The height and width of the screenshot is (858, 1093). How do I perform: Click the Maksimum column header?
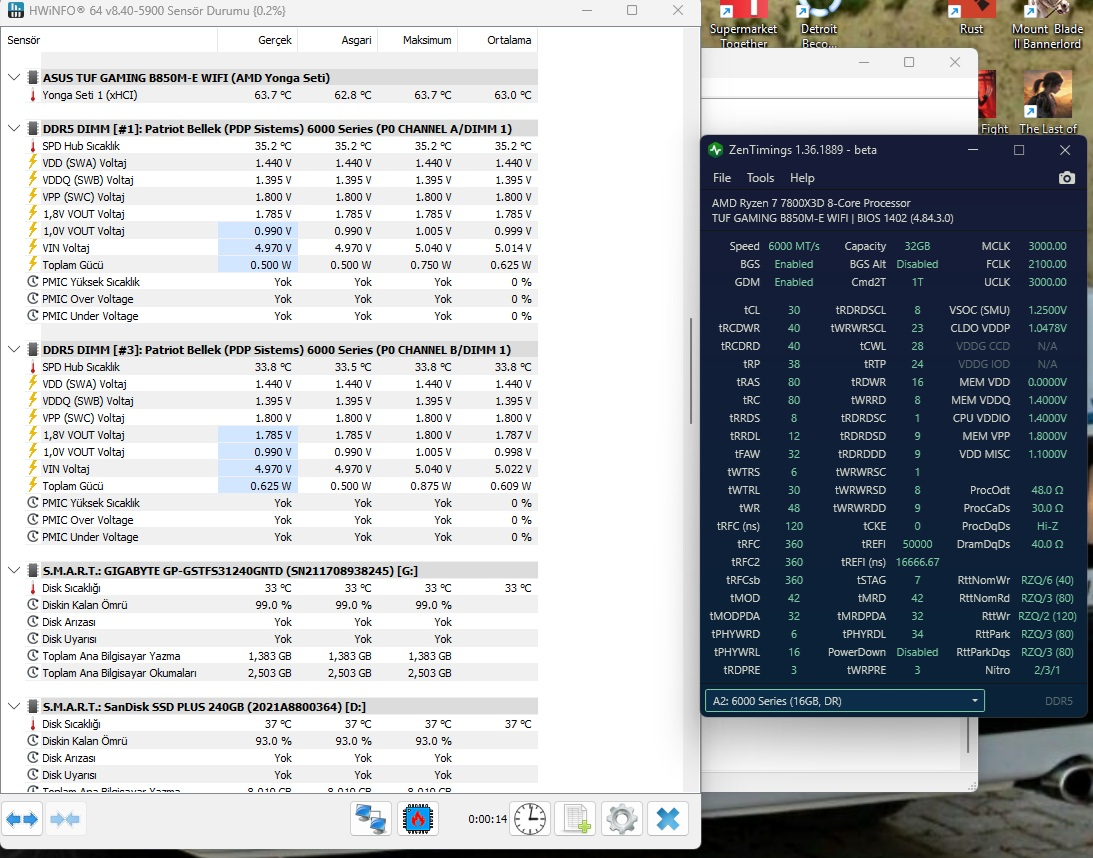[x=418, y=40]
